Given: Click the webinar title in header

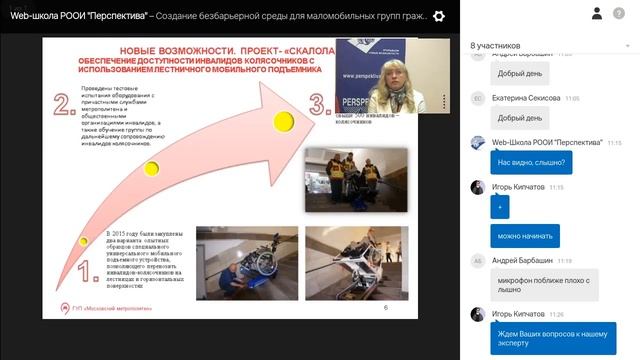Looking at the screenshot, I should tap(219, 16).
